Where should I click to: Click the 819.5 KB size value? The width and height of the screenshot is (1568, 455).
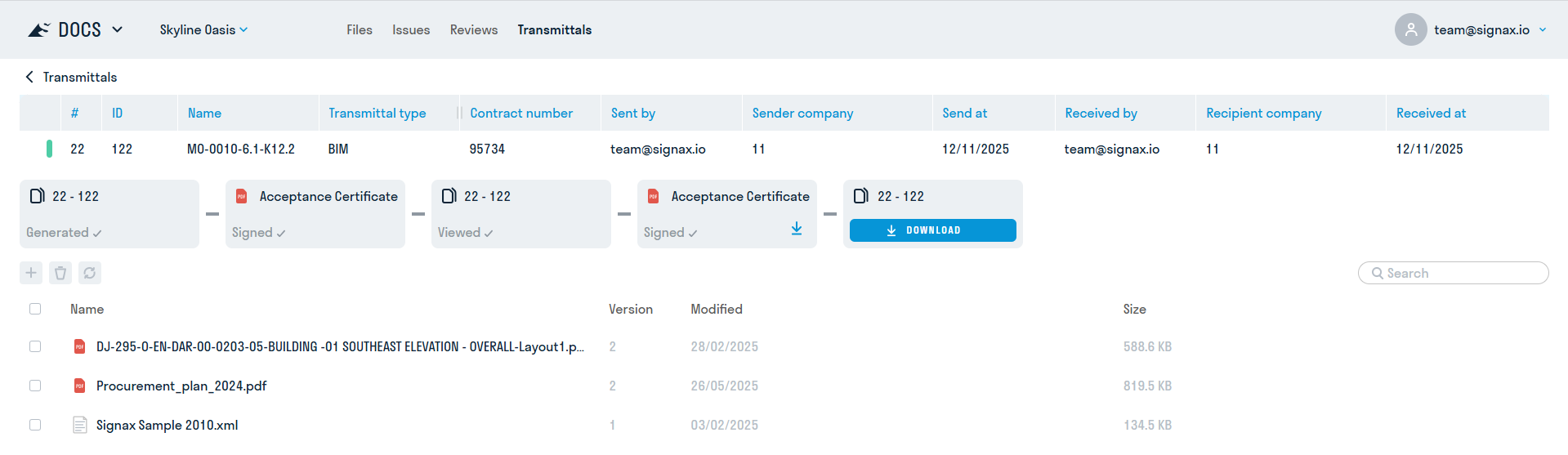click(x=1147, y=386)
